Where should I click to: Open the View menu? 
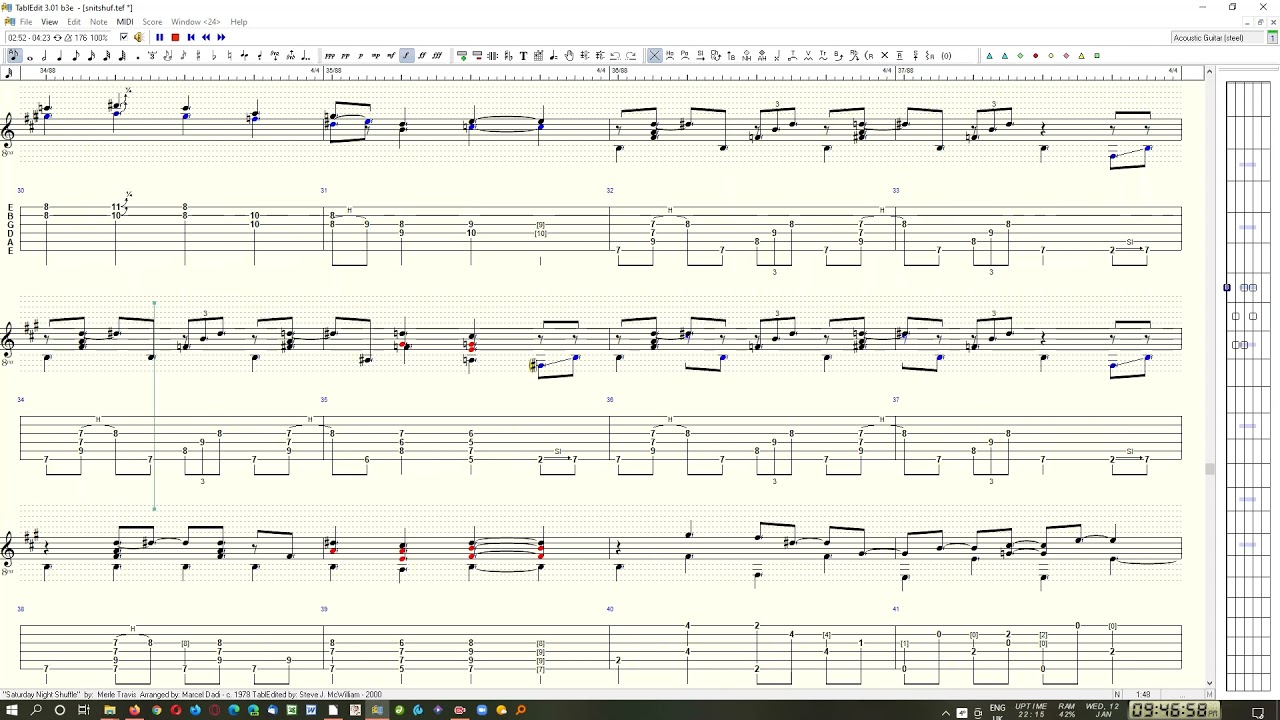click(x=49, y=22)
